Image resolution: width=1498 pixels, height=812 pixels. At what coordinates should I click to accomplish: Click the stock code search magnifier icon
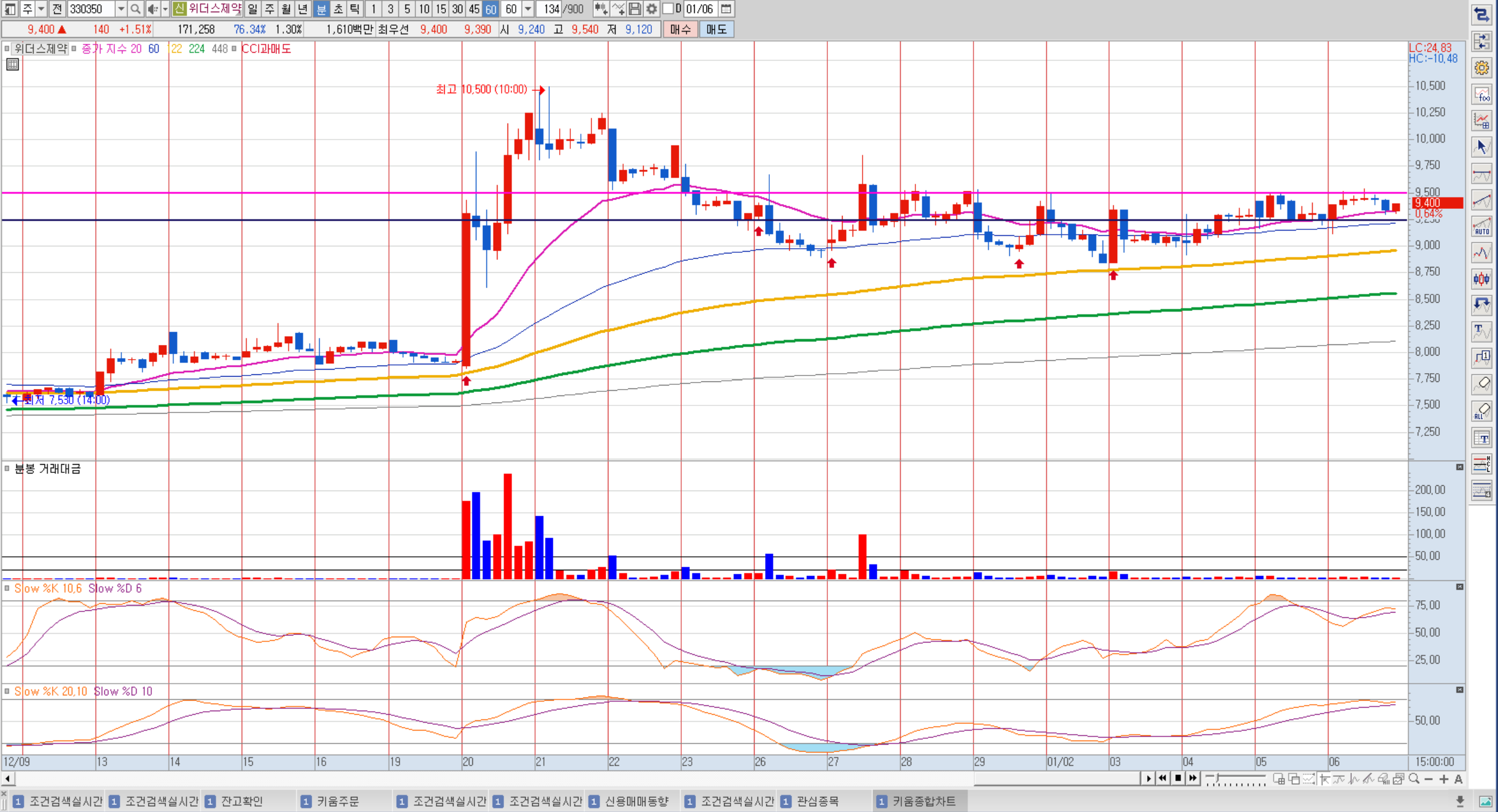pos(136,9)
